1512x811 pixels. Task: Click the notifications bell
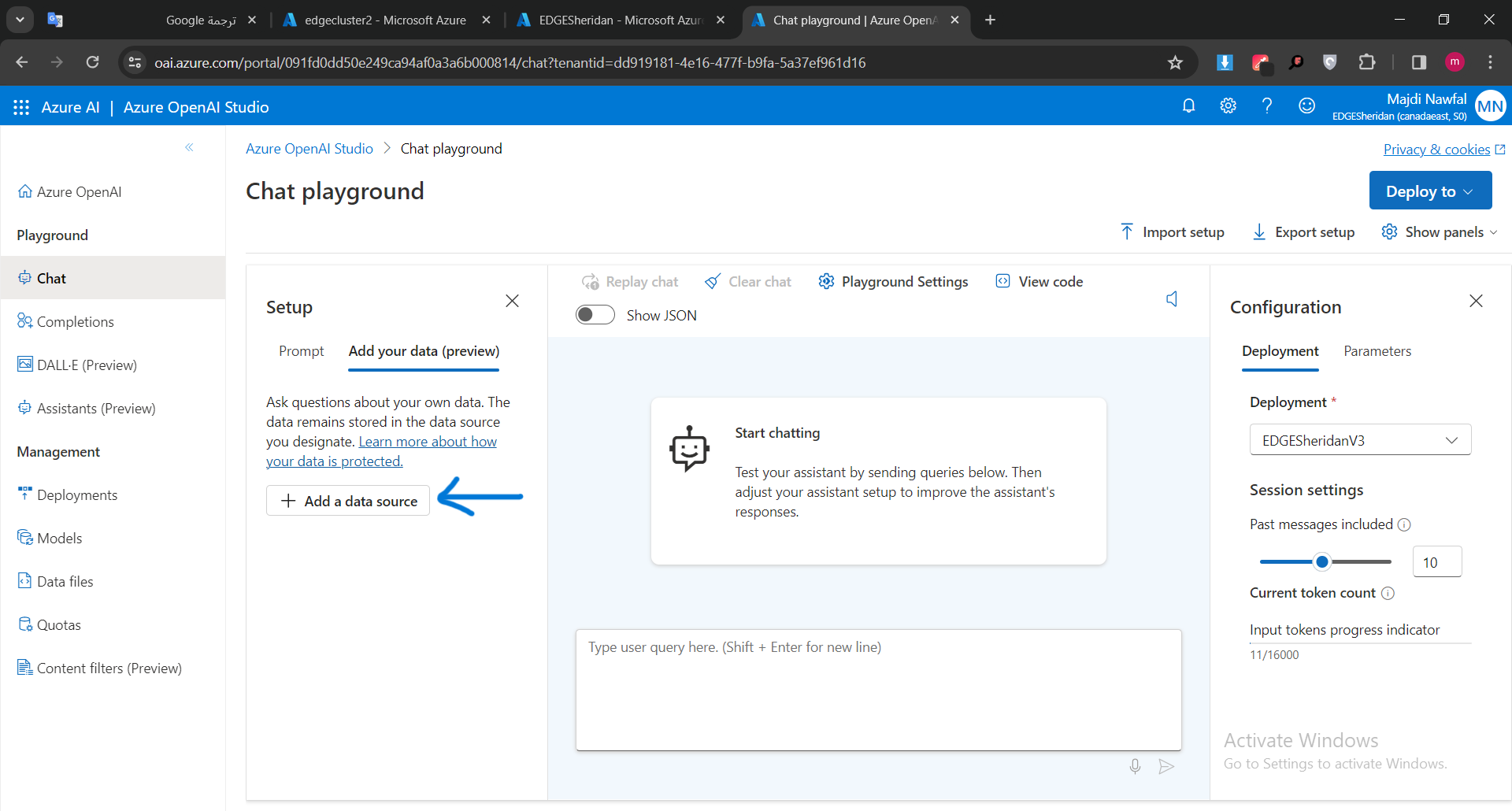pyautogui.click(x=1188, y=106)
